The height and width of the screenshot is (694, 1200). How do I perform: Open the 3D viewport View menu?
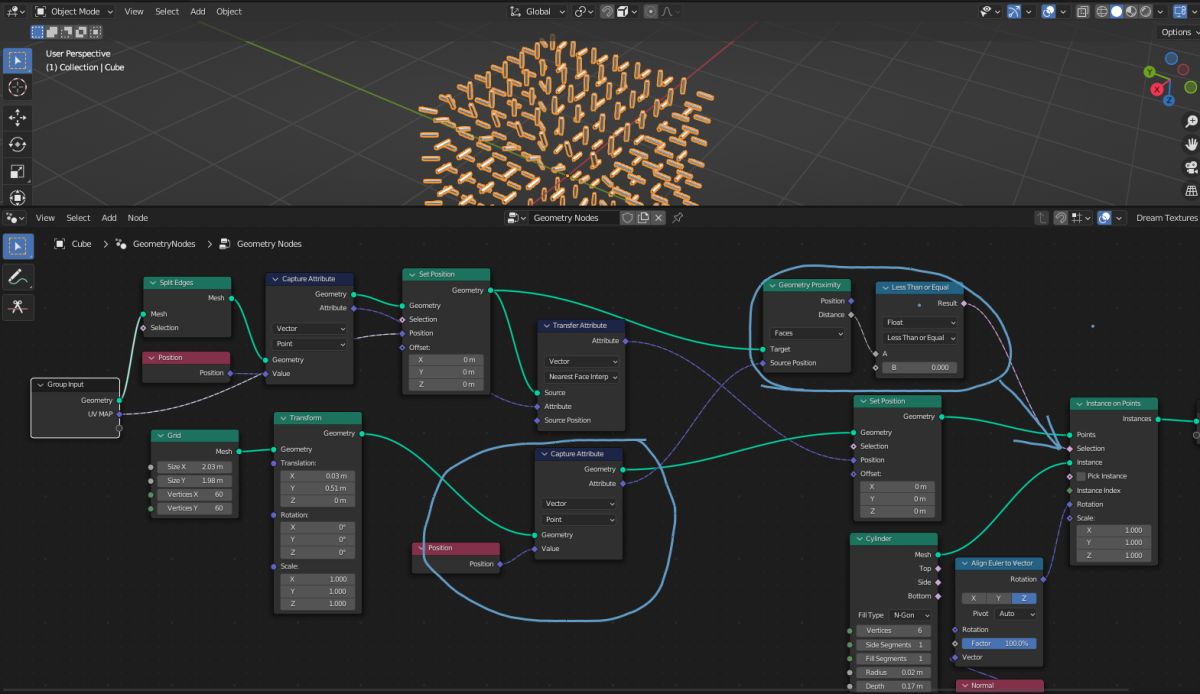pos(134,11)
